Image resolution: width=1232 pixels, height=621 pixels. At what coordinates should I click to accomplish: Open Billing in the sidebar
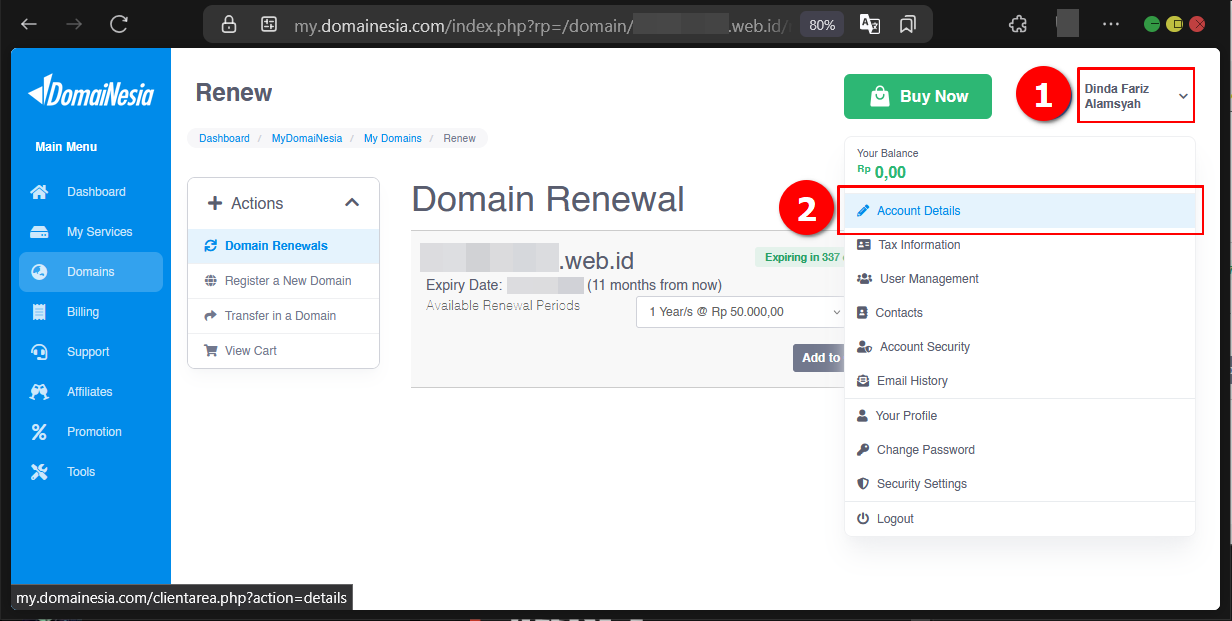click(91, 312)
